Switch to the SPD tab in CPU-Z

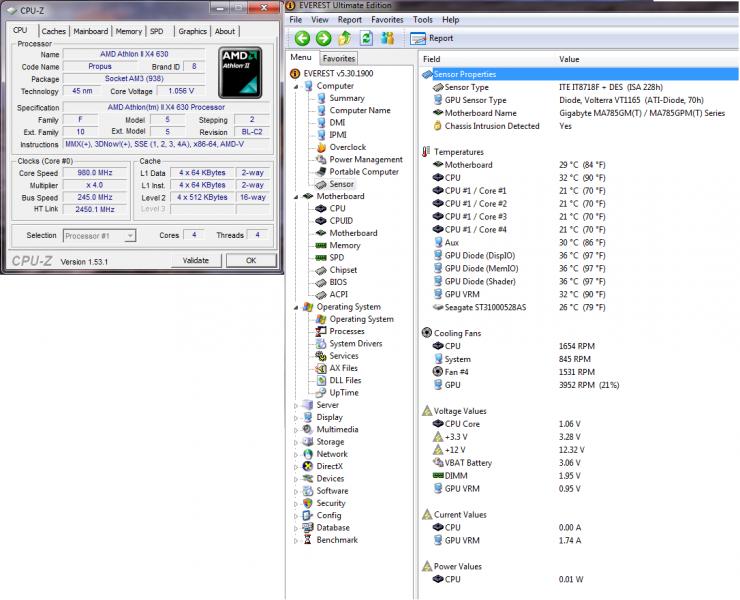point(157,31)
